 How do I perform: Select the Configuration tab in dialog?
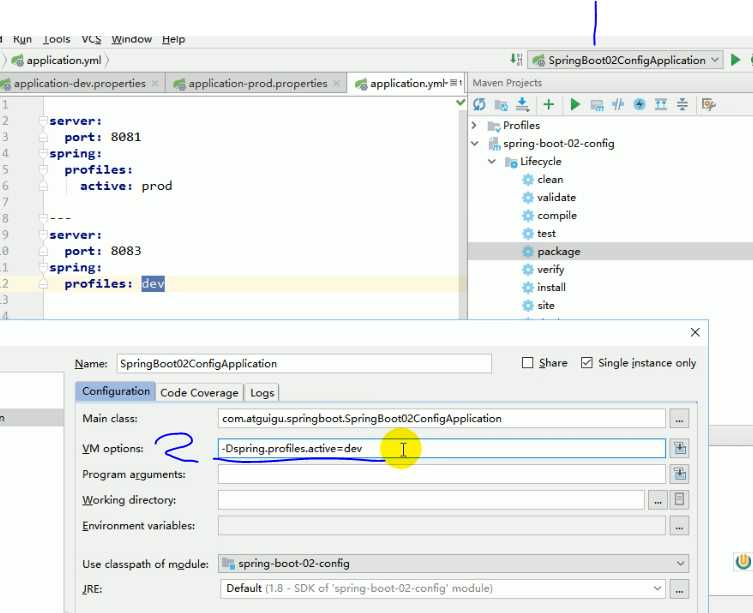(116, 392)
